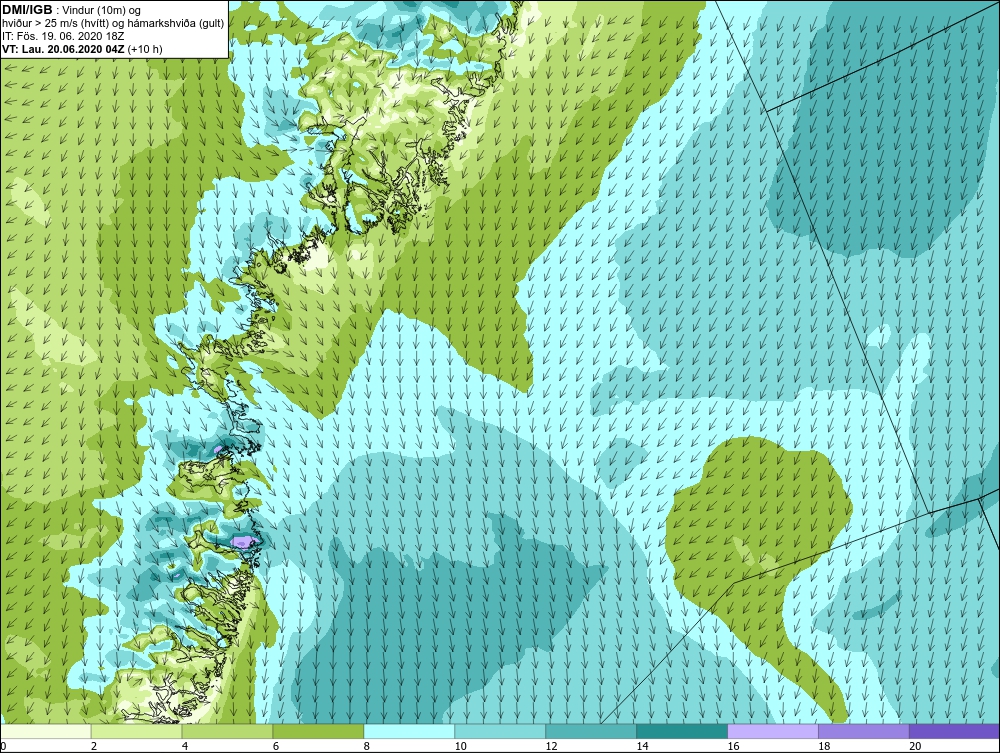Click the legend label '8'
The width and height of the screenshot is (1000, 753).
(x=367, y=746)
